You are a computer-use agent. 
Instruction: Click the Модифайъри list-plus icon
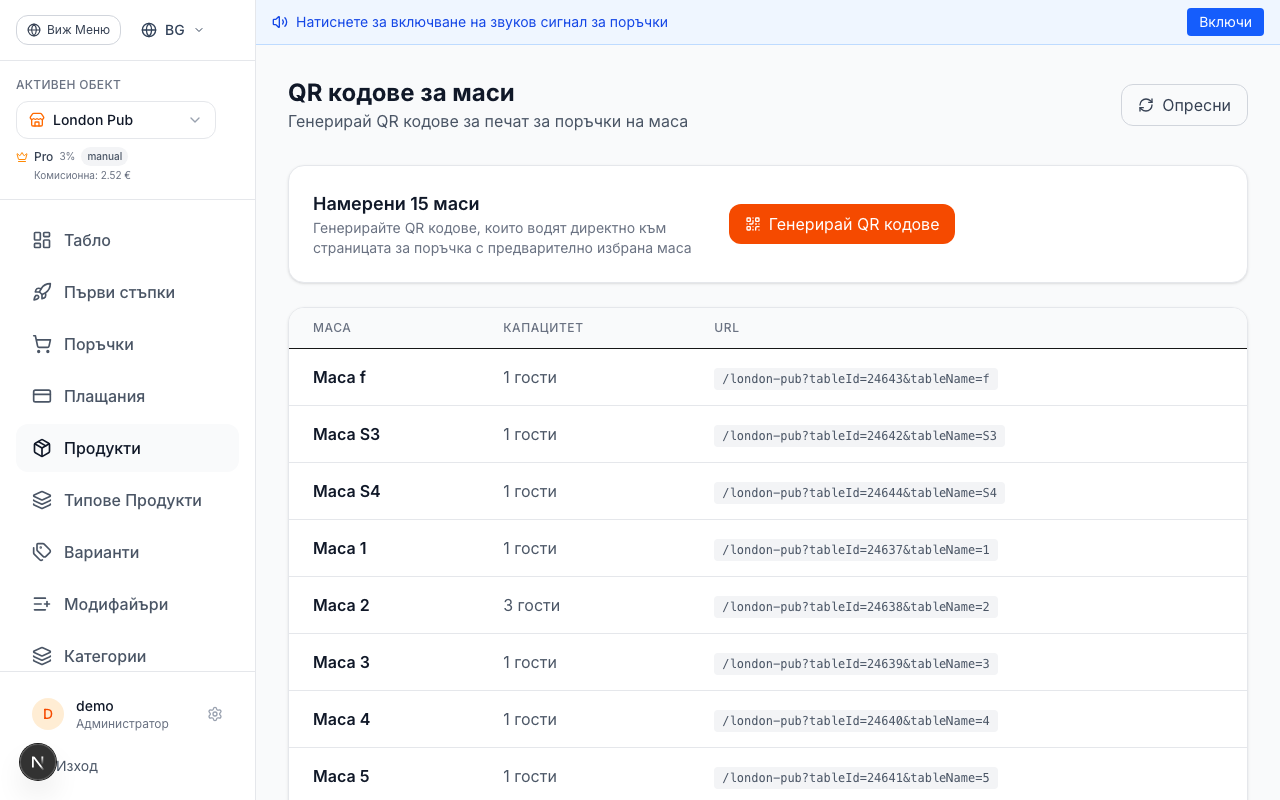click(42, 604)
